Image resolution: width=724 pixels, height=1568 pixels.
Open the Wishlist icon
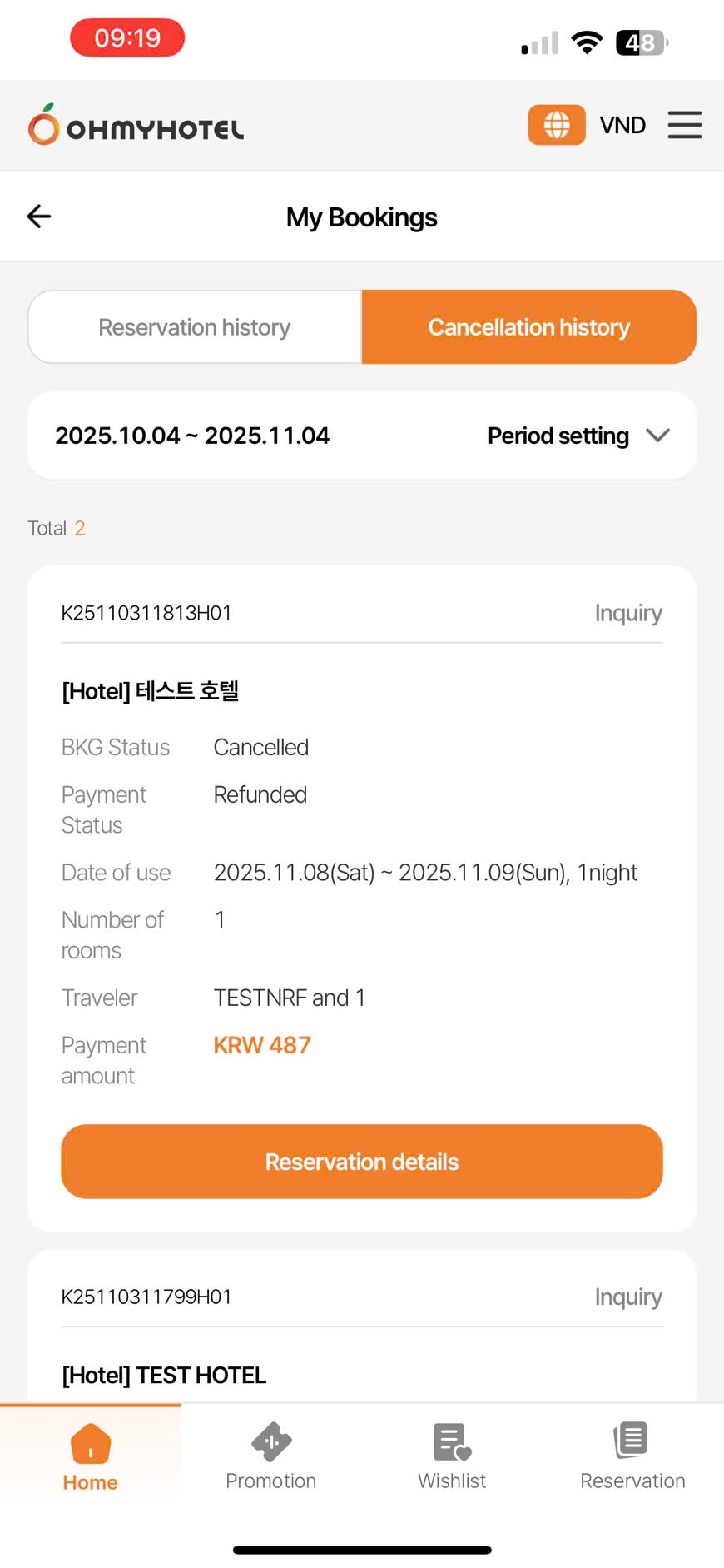click(x=452, y=1442)
